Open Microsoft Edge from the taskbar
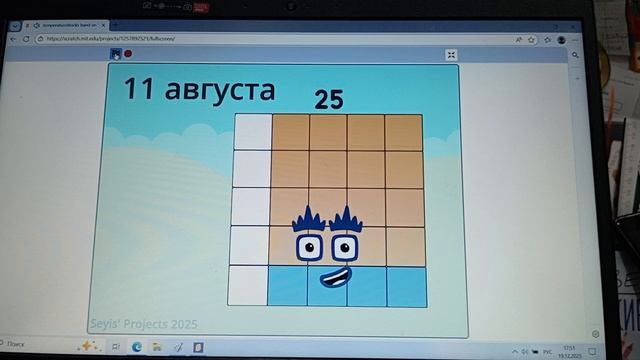Viewport: 640px width, 360px height. pyautogui.click(x=136, y=347)
